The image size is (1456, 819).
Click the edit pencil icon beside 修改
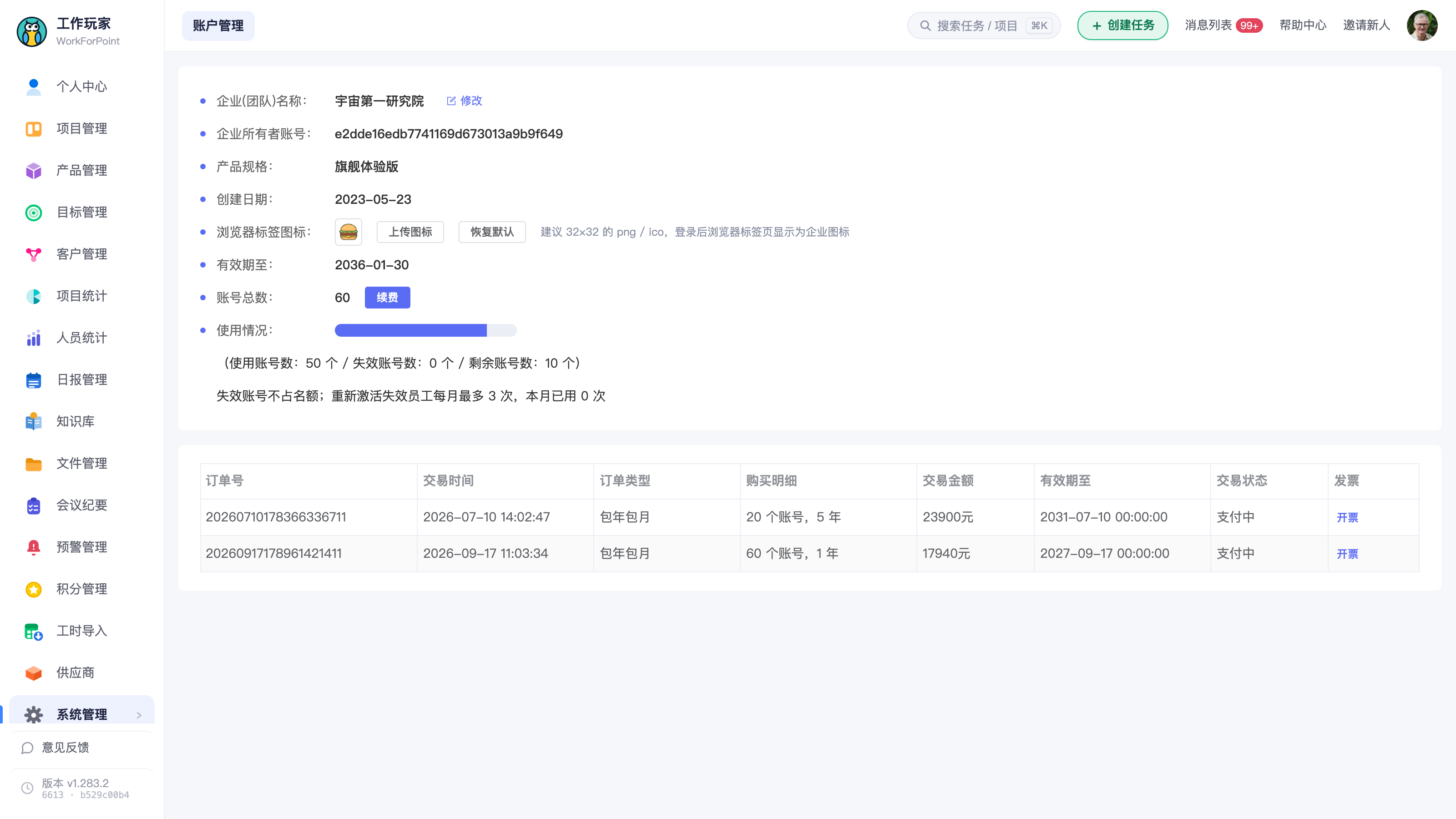[x=451, y=101]
